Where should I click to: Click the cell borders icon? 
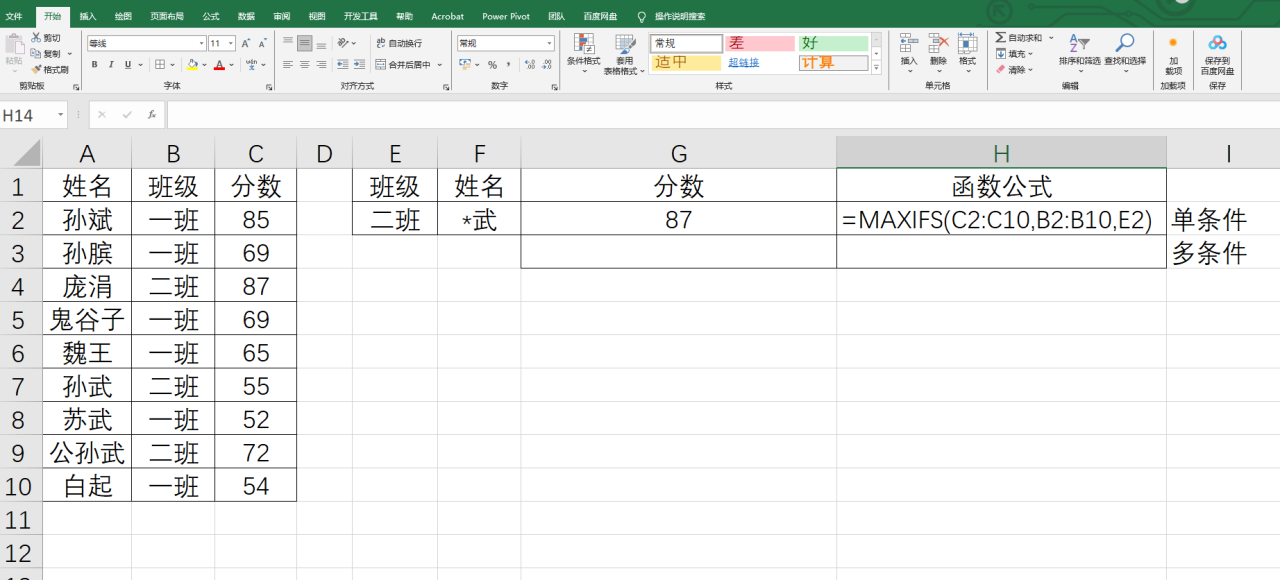160,65
